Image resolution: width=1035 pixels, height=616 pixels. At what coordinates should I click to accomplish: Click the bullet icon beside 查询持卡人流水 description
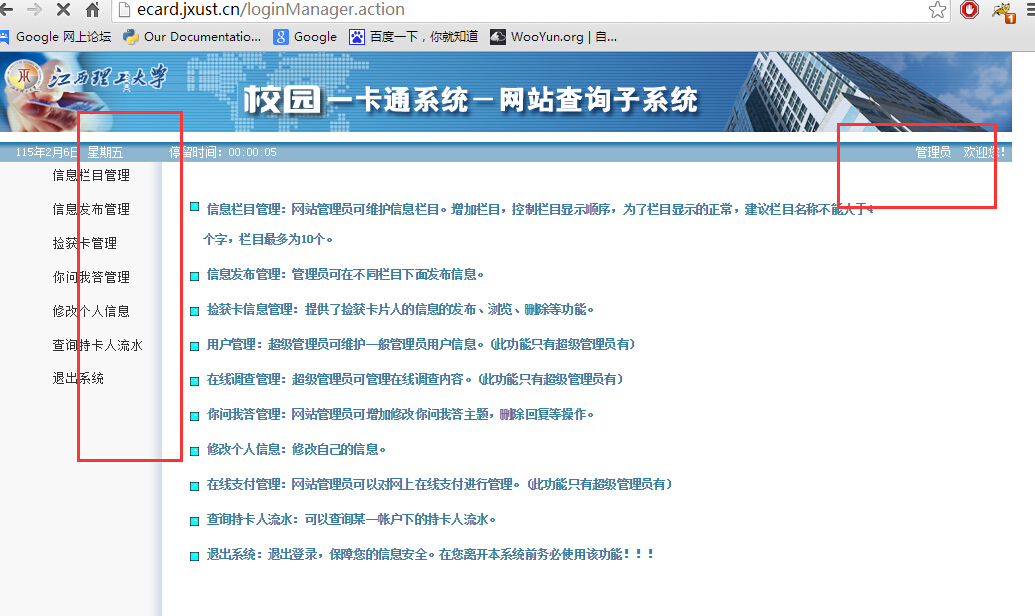(195, 522)
